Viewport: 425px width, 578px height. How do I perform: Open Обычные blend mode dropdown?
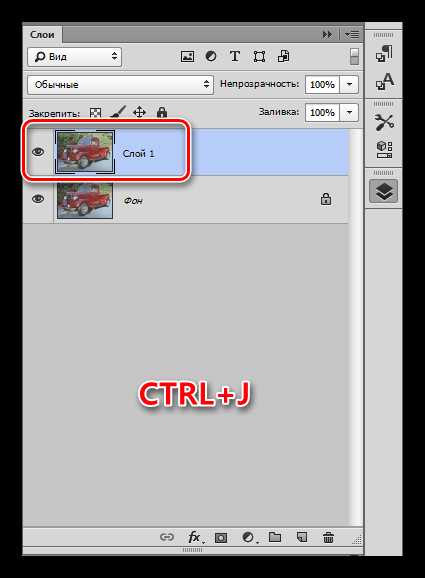[121, 85]
